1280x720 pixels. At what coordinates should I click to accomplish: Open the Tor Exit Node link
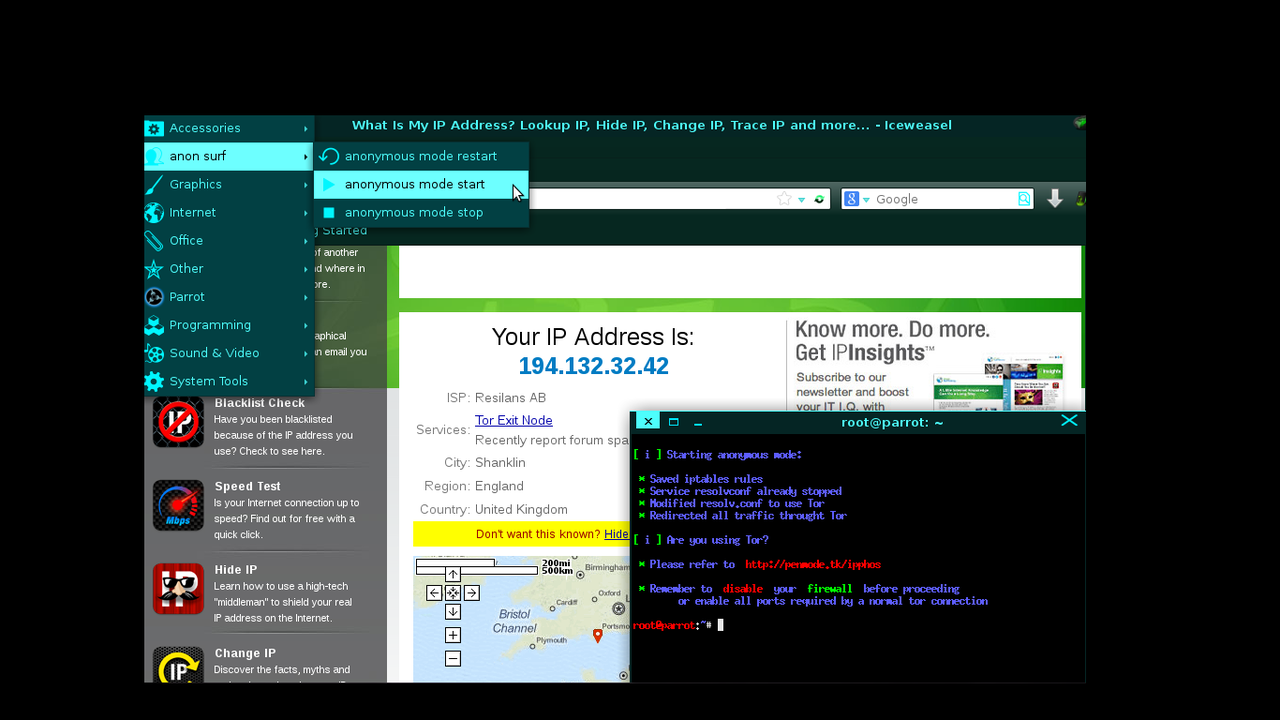(513, 420)
